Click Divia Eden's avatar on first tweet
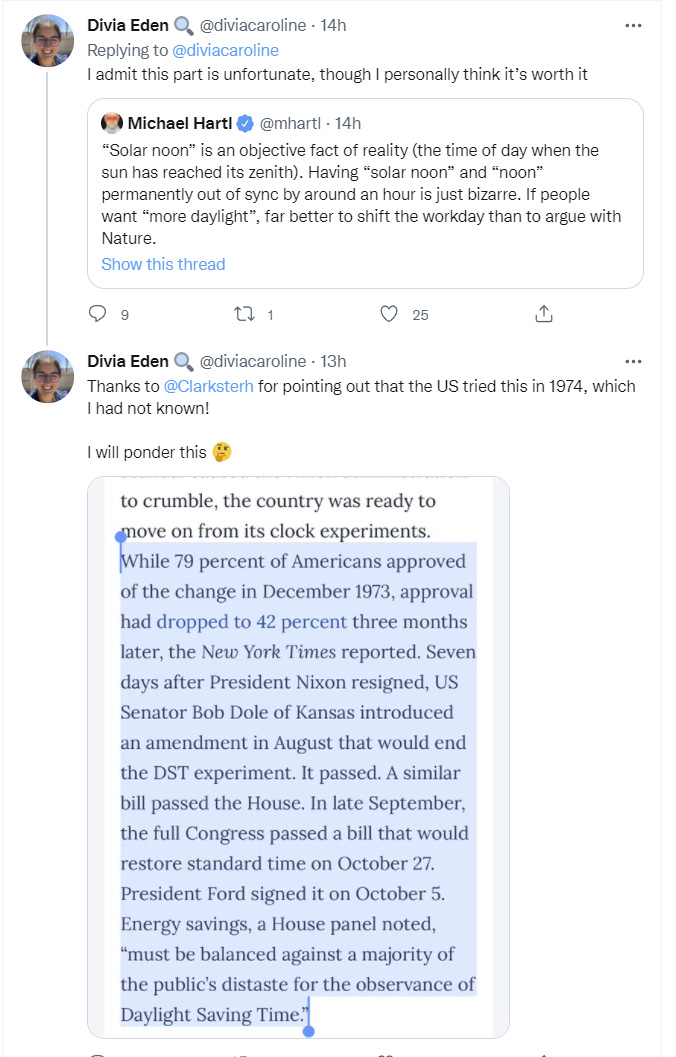The width and height of the screenshot is (676, 1057). (x=47, y=41)
